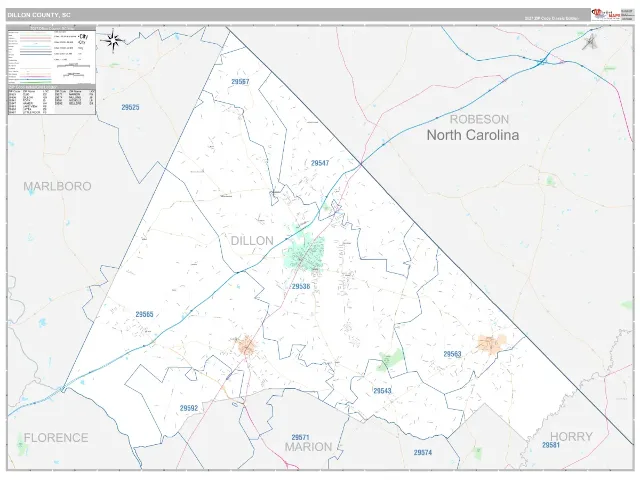Click the ZIP code label 29525
Image resolution: width=640 pixels, height=480 pixels.
(x=130, y=107)
